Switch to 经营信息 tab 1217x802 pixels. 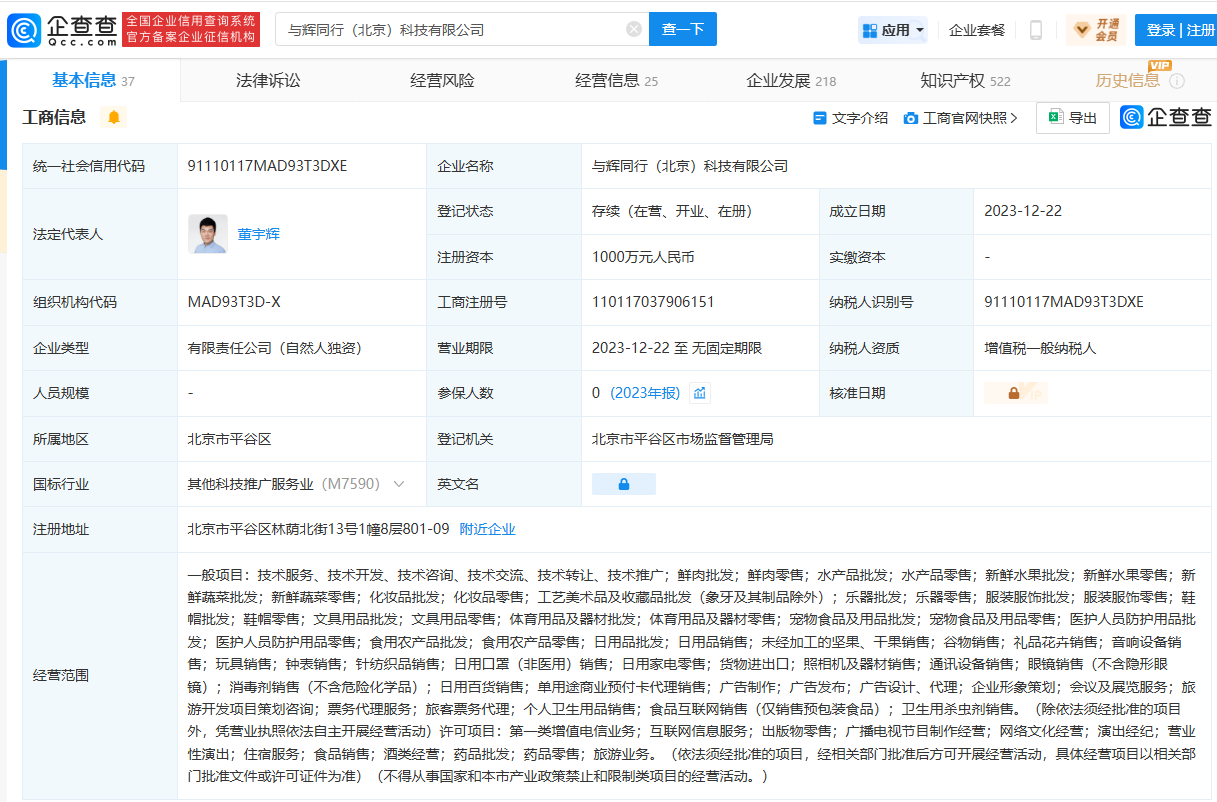pyautogui.click(x=617, y=81)
